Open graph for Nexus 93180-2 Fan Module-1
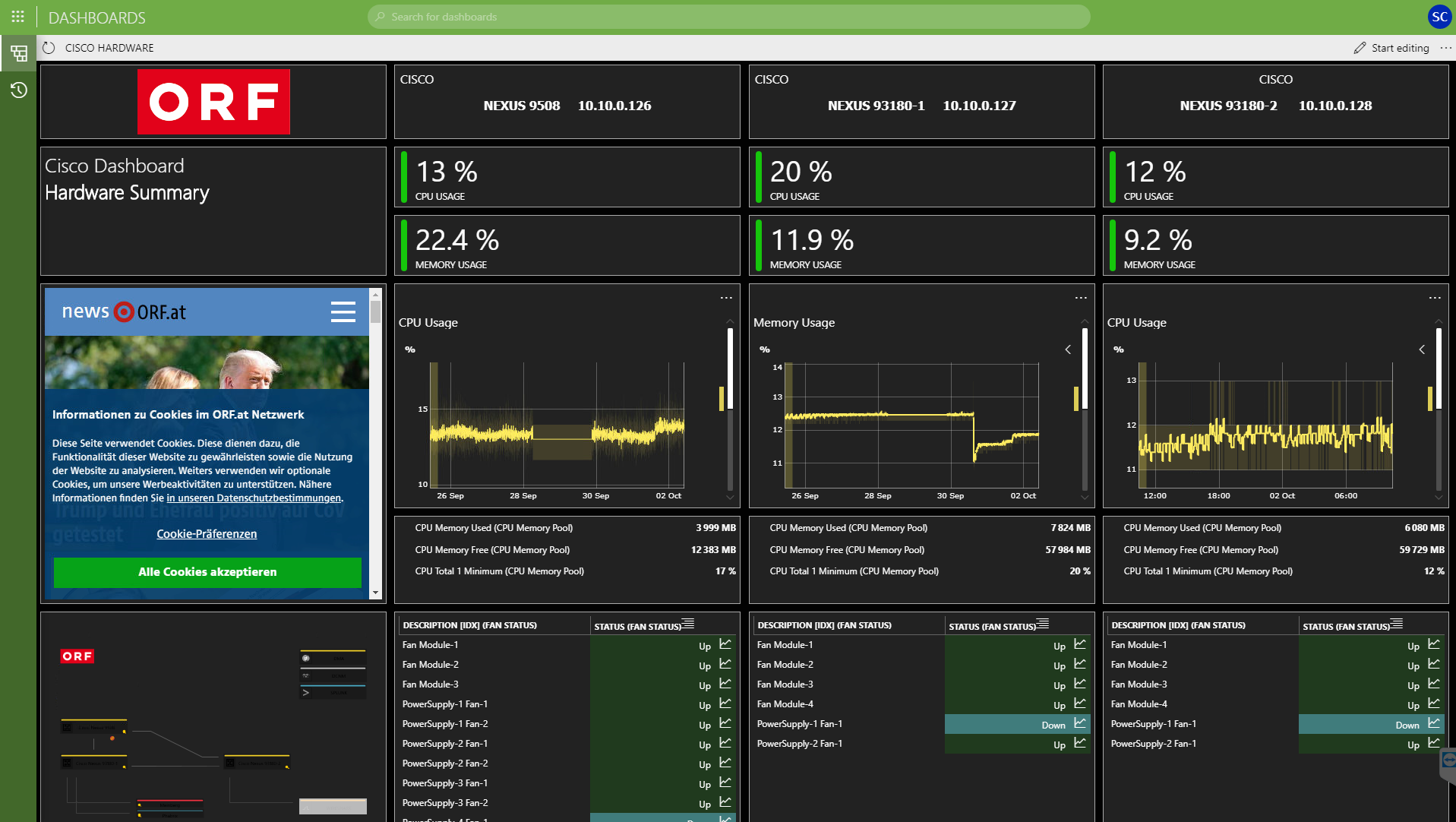Image resolution: width=1456 pixels, height=822 pixels. point(1434,644)
